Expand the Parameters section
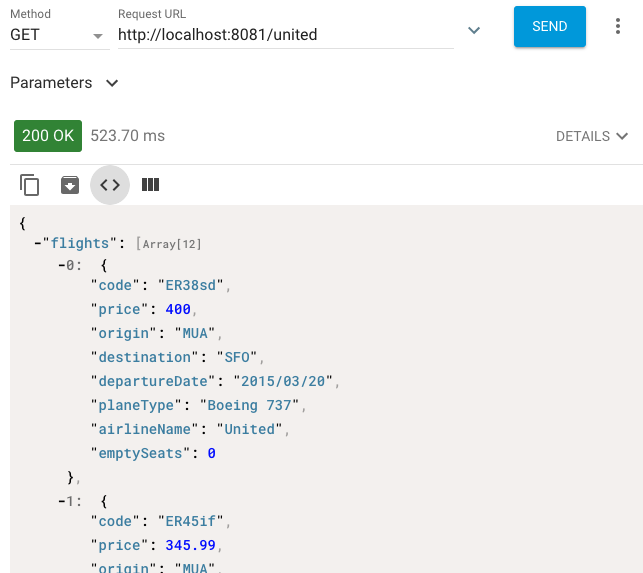The height and width of the screenshot is (573, 643). pos(64,83)
